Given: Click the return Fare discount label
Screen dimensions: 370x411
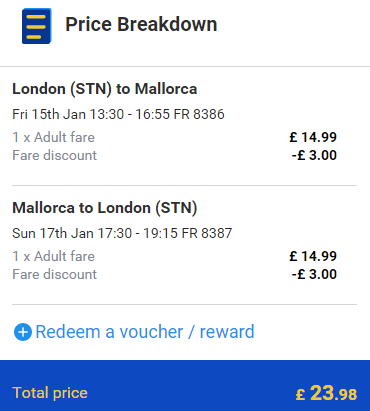Looking at the screenshot, I should click(55, 274).
